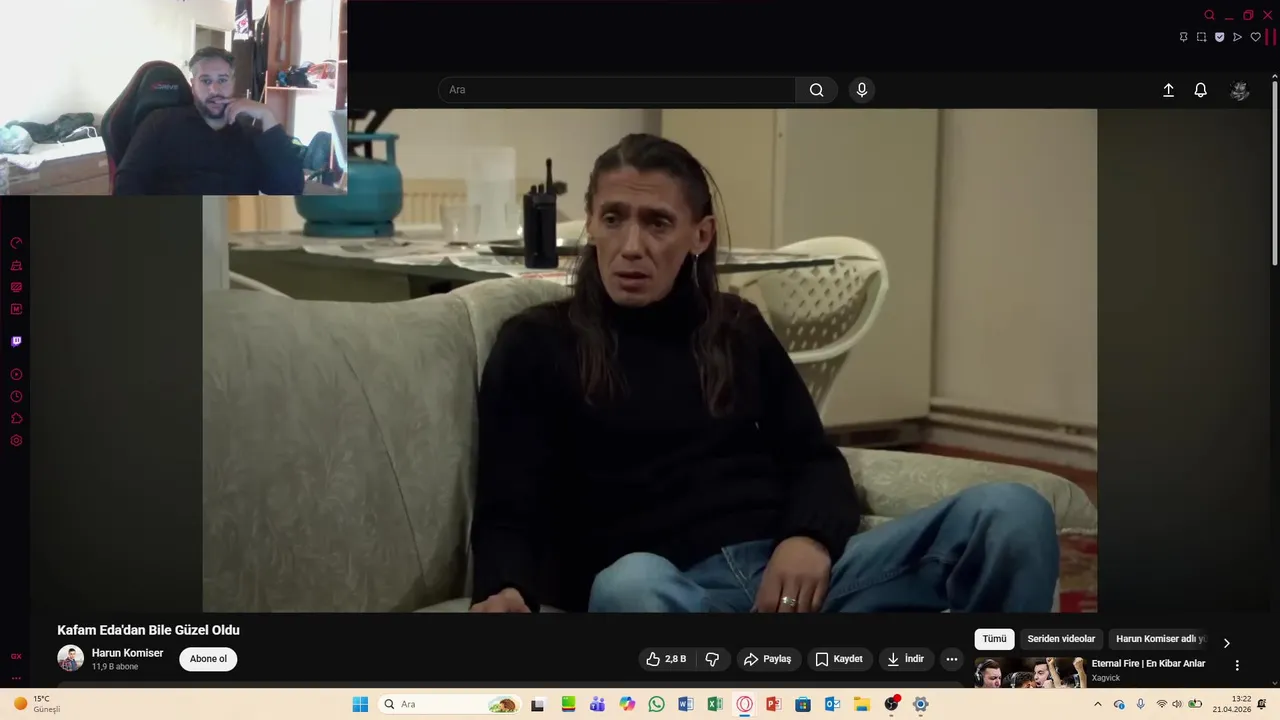This screenshot has width=1280, height=720.
Task: Show more filter chips with right arrow
Action: [1227, 643]
